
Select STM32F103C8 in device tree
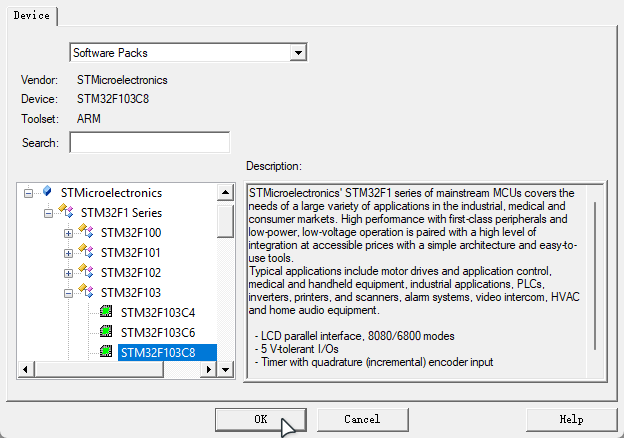tap(167, 352)
